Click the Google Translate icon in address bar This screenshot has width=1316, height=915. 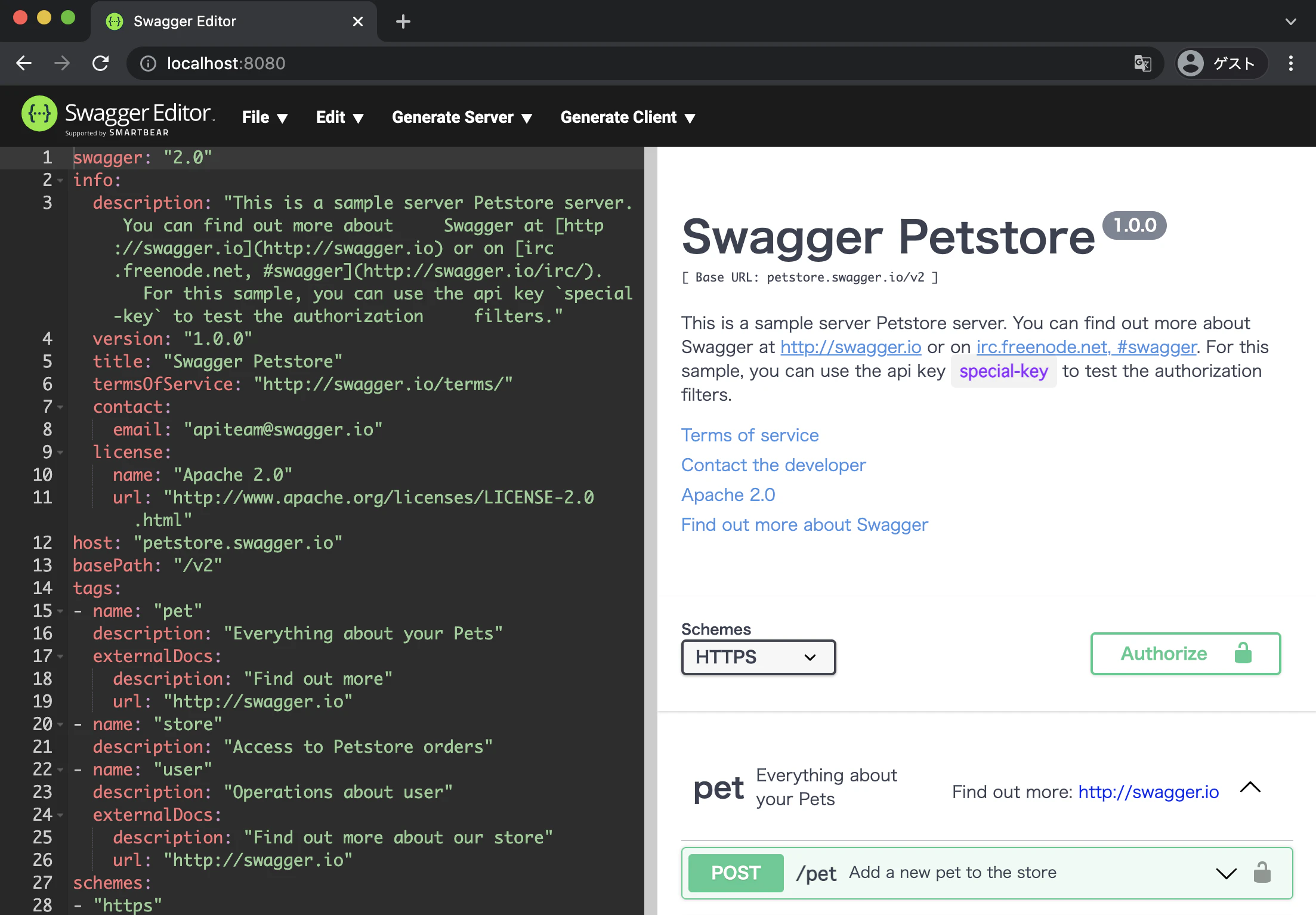pyautogui.click(x=1142, y=63)
